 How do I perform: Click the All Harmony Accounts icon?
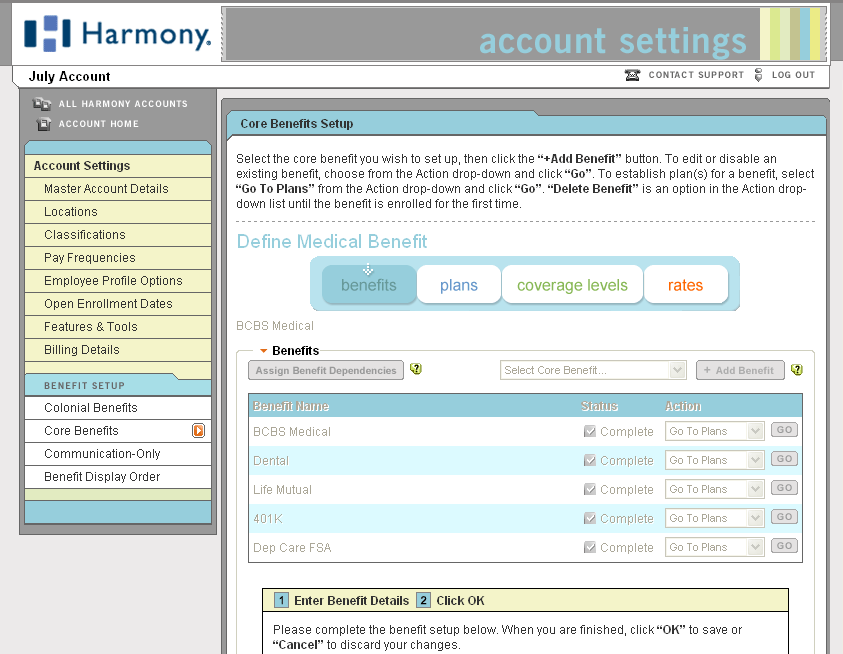pyautogui.click(x=42, y=104)
